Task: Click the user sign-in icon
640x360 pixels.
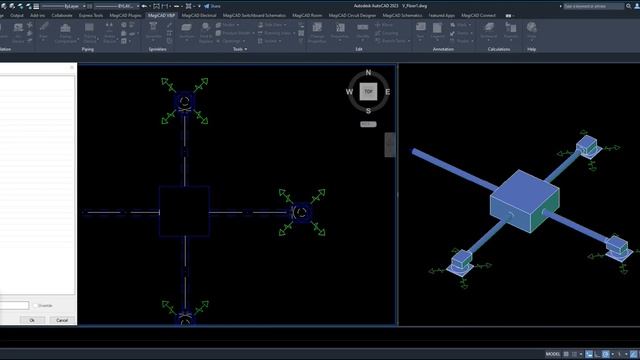Action: (637, 6)
